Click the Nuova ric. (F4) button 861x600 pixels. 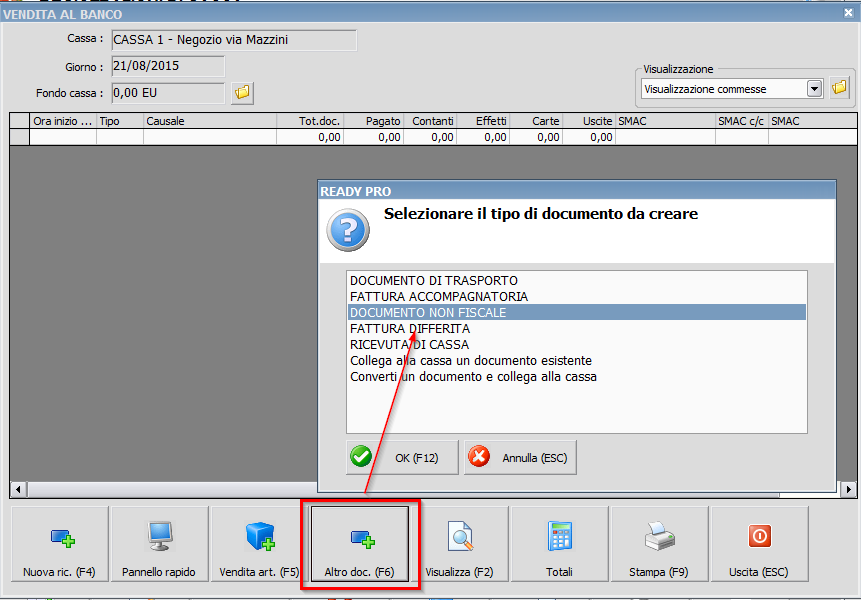(x=60, y=543)
